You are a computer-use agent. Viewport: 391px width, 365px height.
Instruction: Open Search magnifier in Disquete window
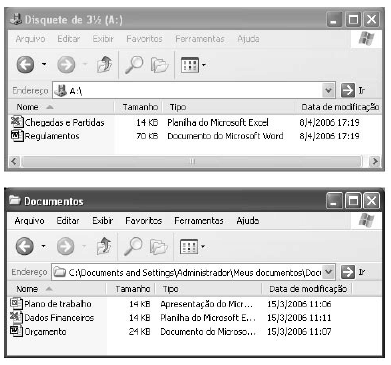(x=134, y=64)
